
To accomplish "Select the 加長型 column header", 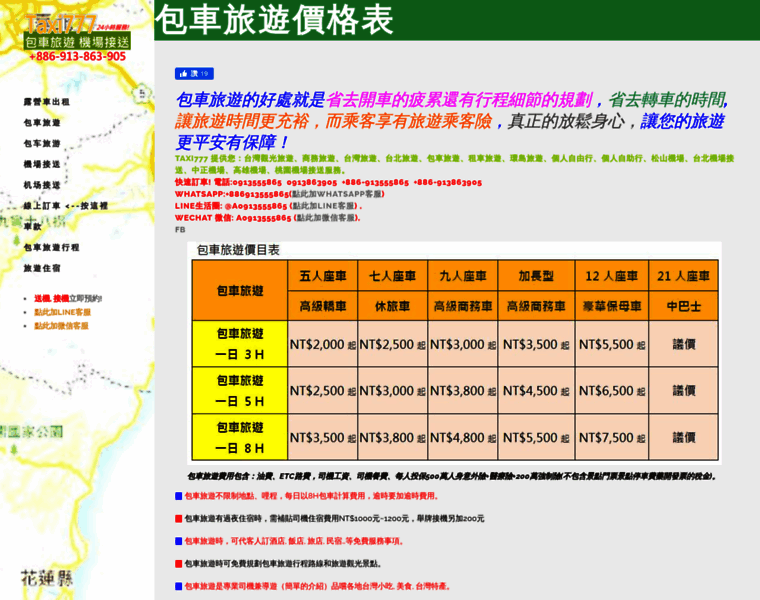I will pyautogui.click(x=536, y=276).
